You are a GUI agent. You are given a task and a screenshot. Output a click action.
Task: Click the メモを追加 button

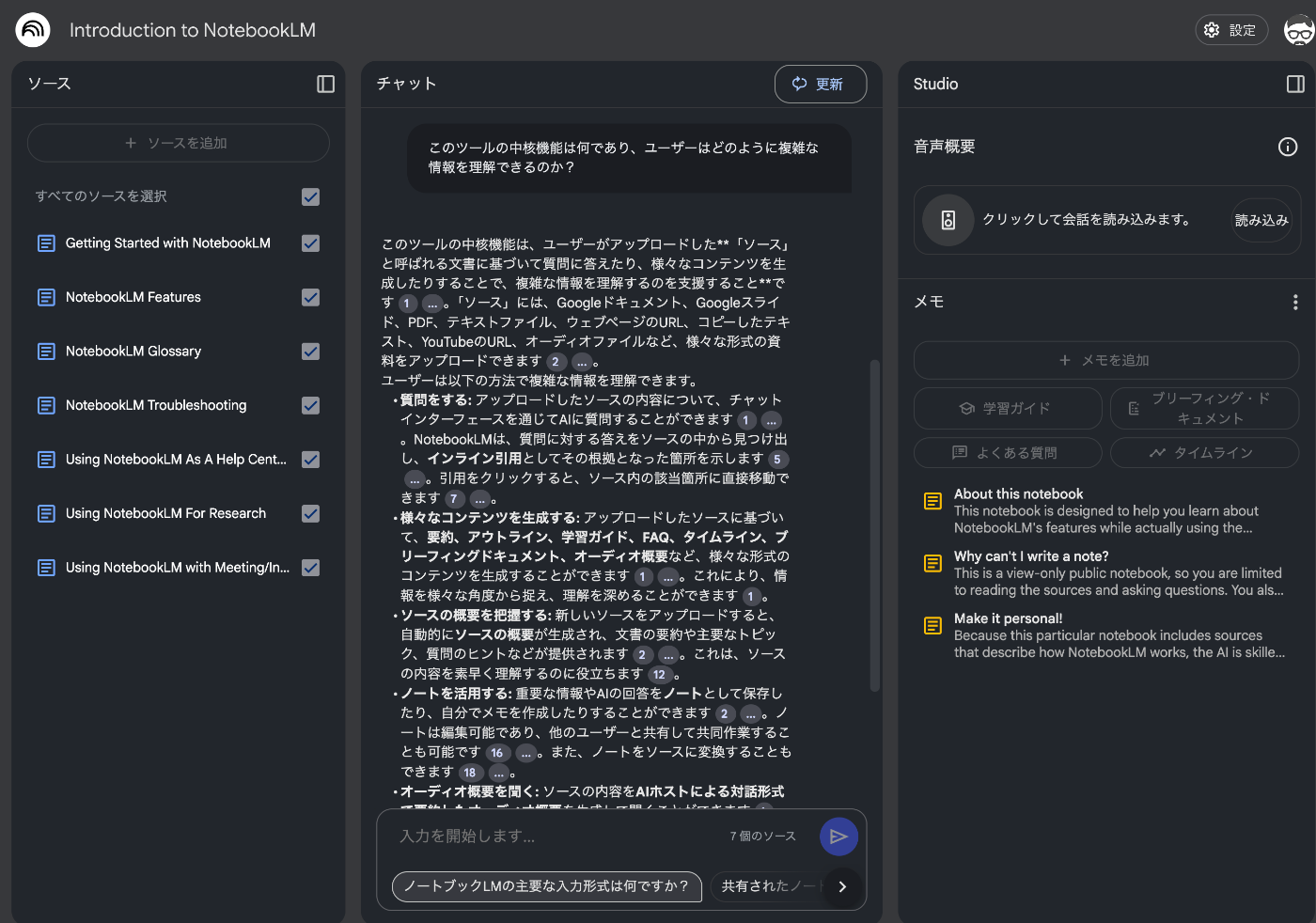click(1106, 360)
